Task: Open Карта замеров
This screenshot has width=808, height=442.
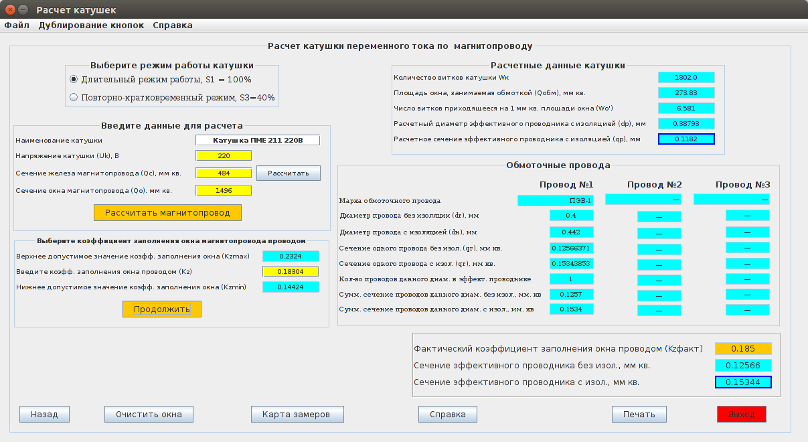Action: [296, 414]
